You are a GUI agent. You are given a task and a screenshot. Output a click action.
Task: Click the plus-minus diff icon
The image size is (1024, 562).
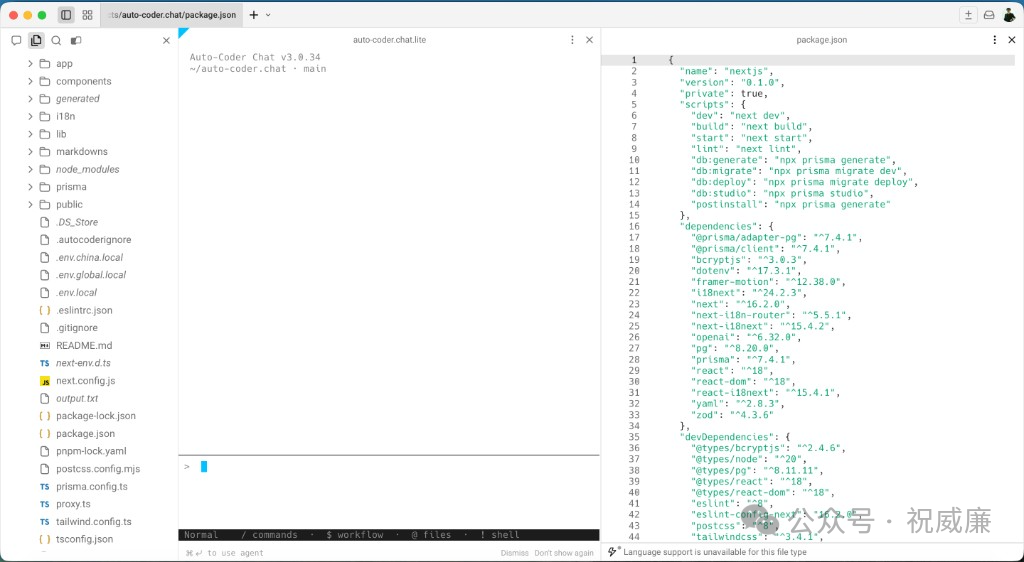tap(968, 15)
